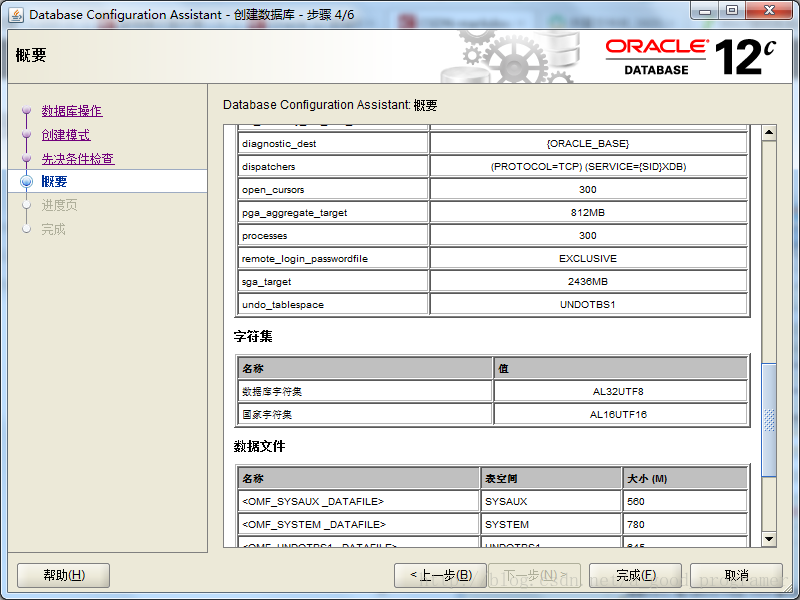Close the Database Configuration Assistant window
Viewport: 800px width, 600px height.
coord(769,11)
